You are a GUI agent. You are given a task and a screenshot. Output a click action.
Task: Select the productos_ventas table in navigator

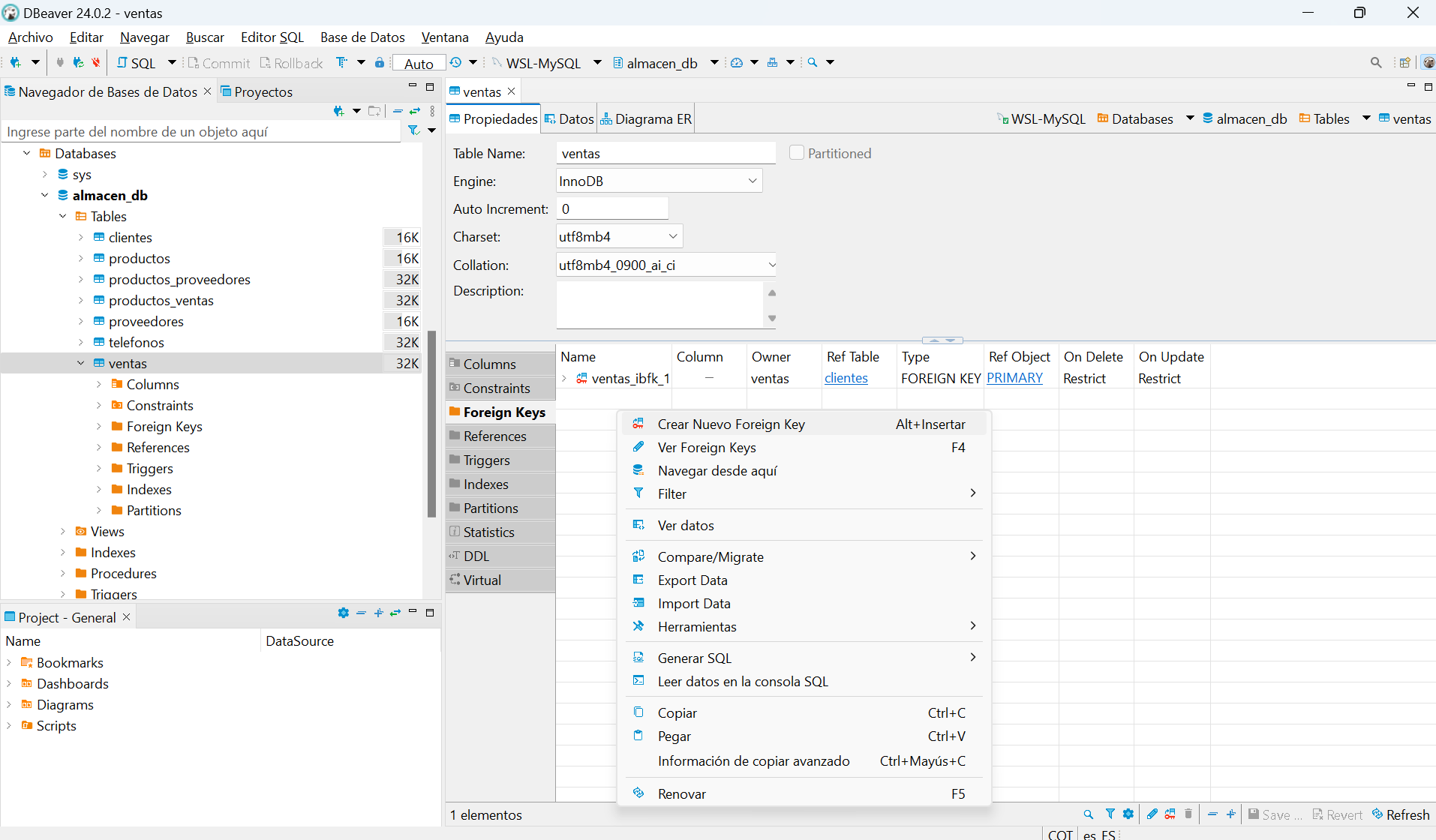coord(161,300)
